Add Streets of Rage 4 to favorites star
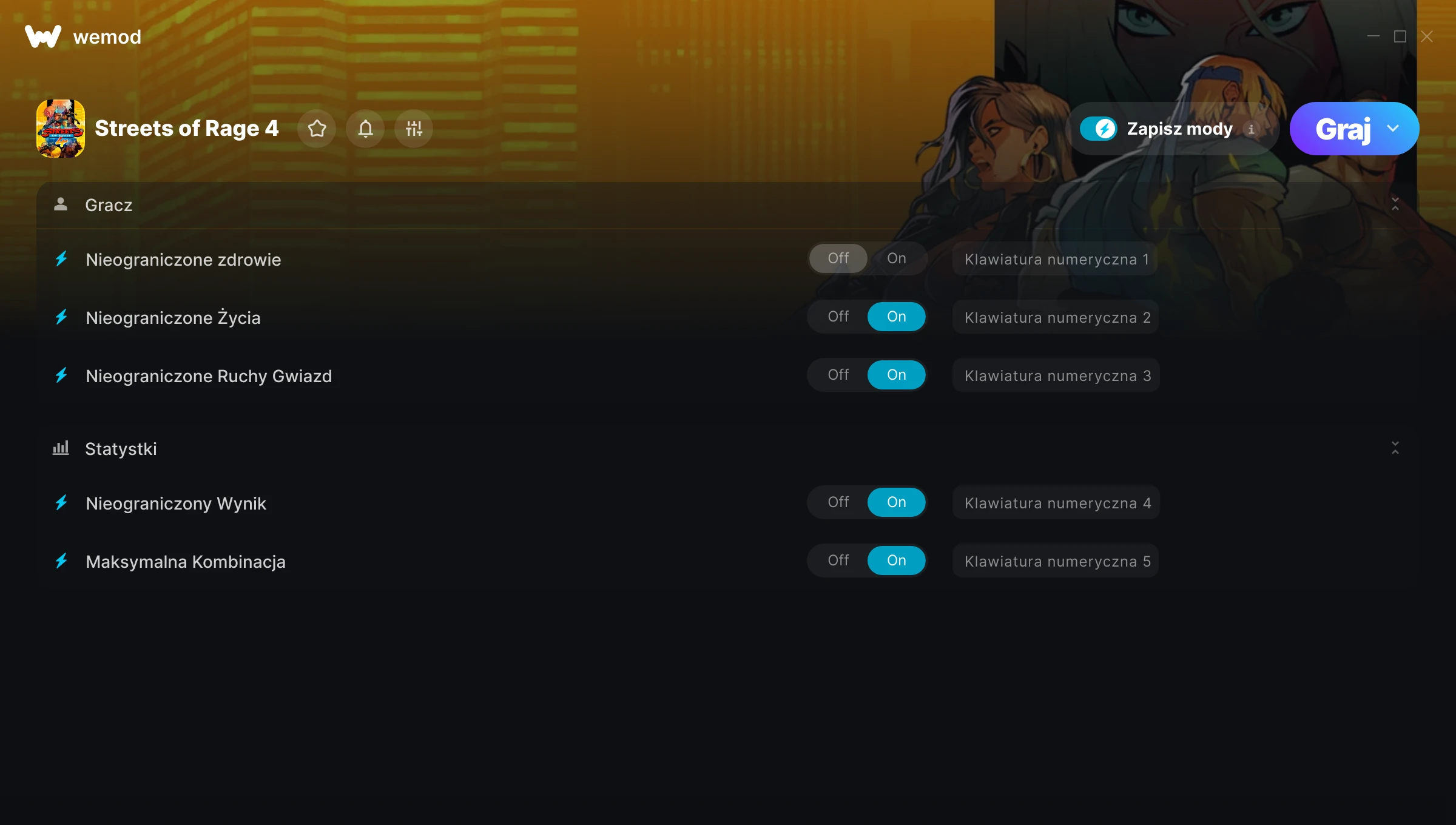This screenshot has width=1456, height=825. click(317, 129)
